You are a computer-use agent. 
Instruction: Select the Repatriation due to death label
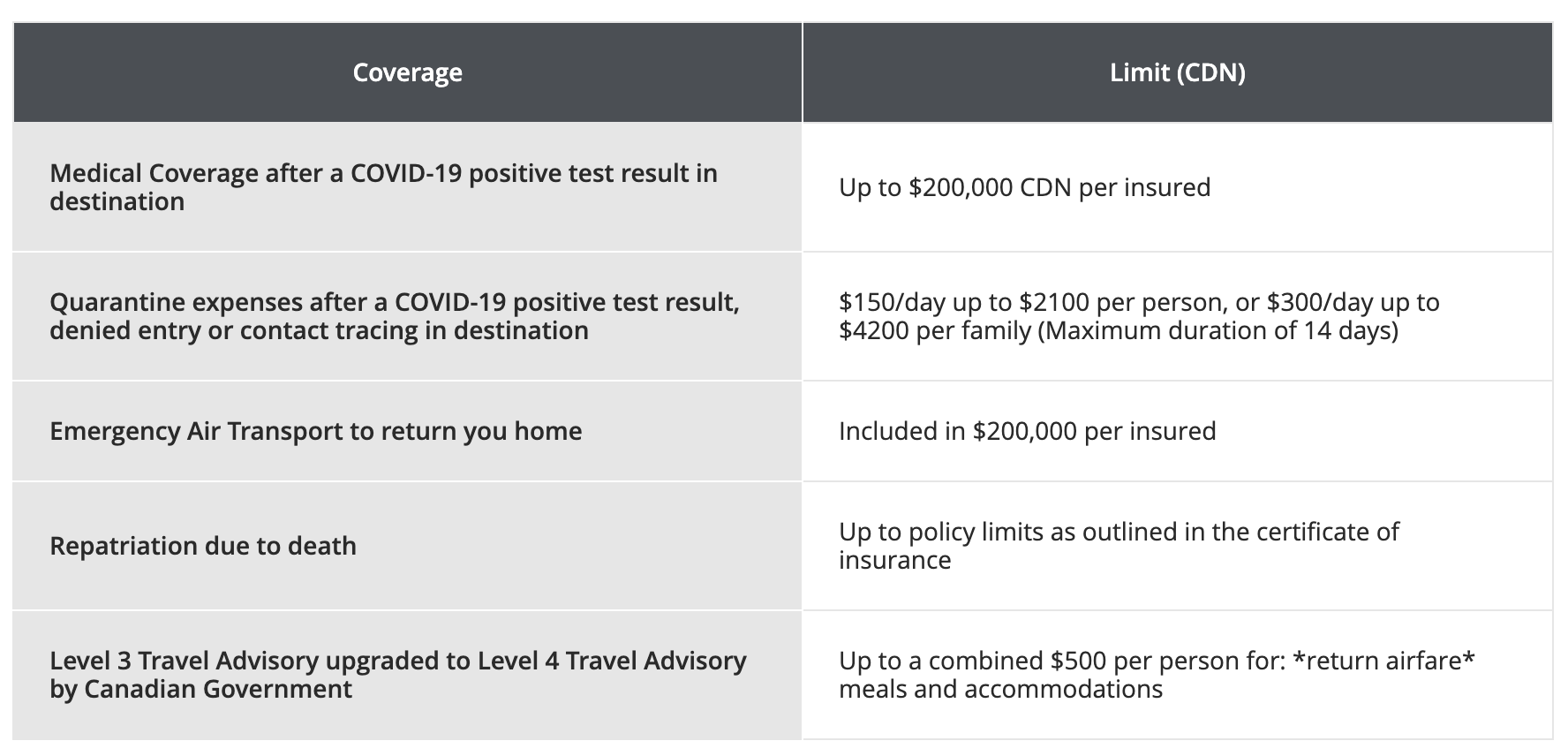point(202,546)
